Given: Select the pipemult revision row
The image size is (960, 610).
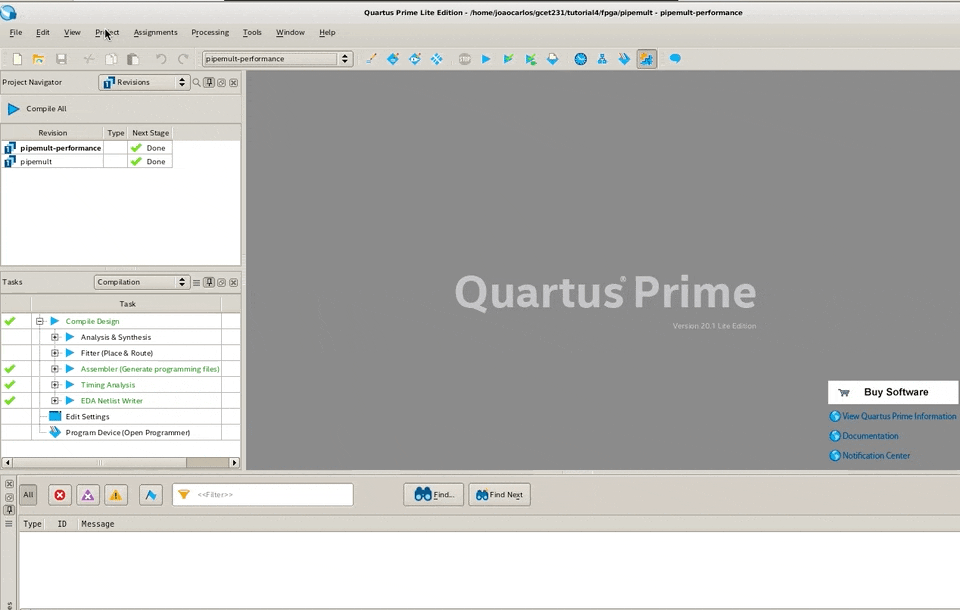Looking at the screenshot, I should (86, 162).
